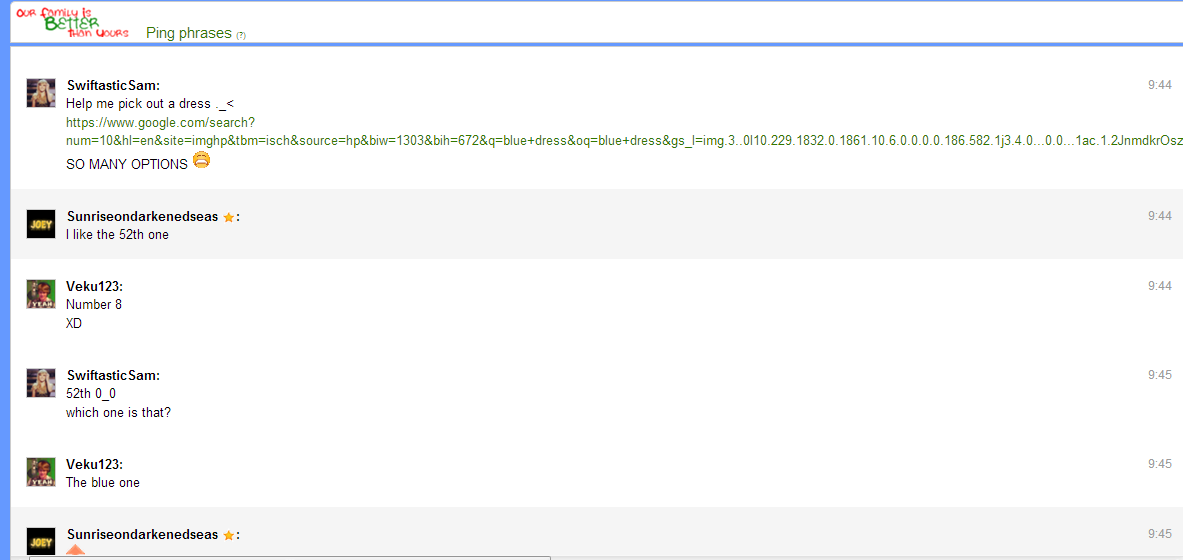Click SwiftasticSam's name above '52th 0_0'
Screen dimensions: 1183x560
(112, 375)
